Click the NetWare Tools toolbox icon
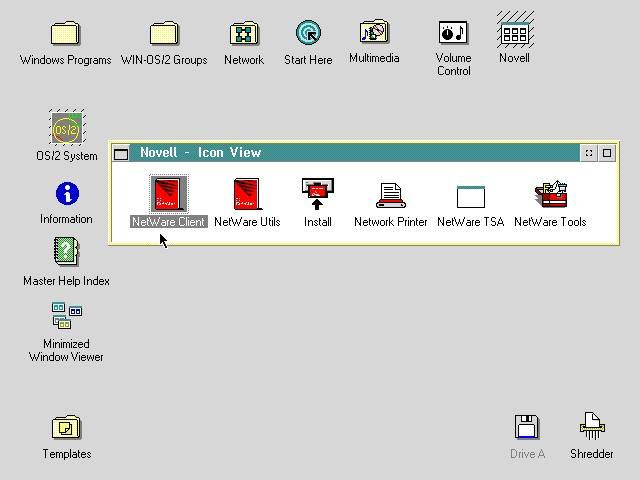This screenshot has width=640, height=480. tap(551, 194)
